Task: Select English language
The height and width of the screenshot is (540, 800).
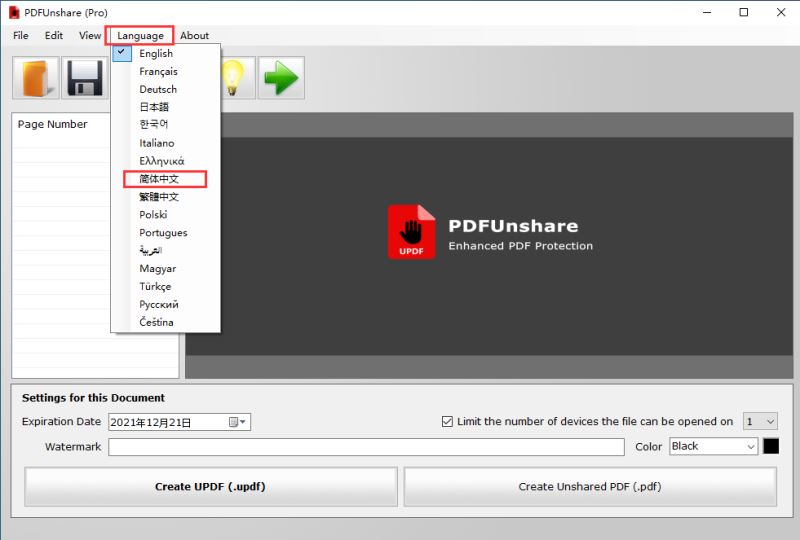Action: (x=166, y=54)
